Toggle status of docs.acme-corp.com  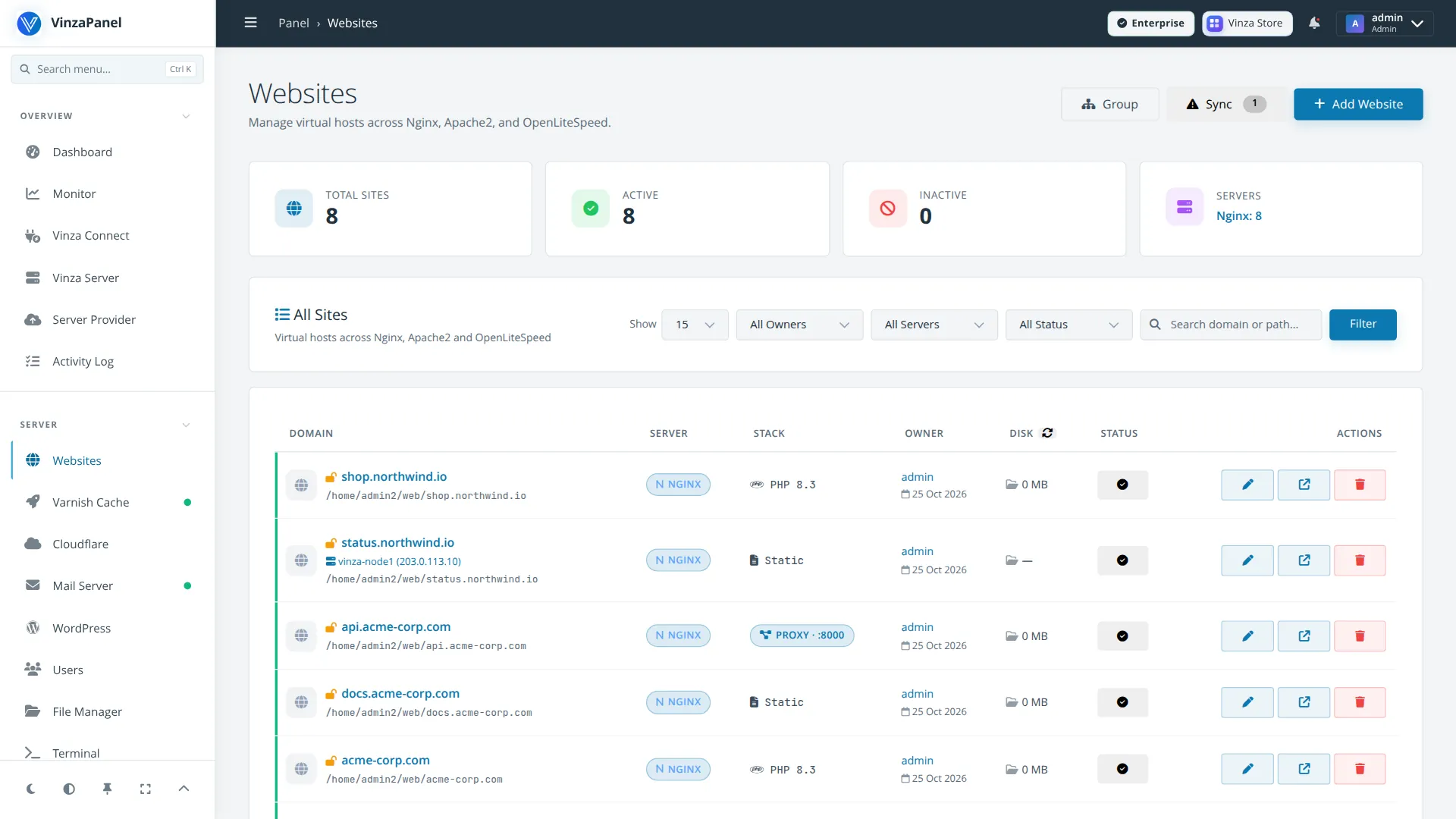(1122, 702)
